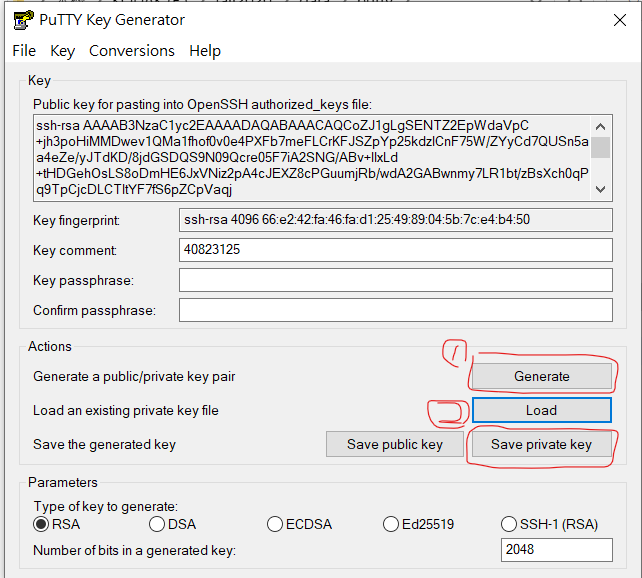
Task: Click 'Number of bits in a generated key:' label
Action: (x=134, y=551)
